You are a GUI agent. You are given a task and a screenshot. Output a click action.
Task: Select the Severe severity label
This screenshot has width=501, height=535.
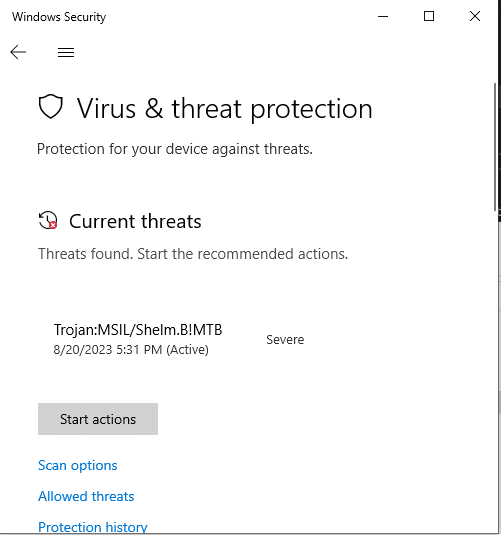point(285,339)
